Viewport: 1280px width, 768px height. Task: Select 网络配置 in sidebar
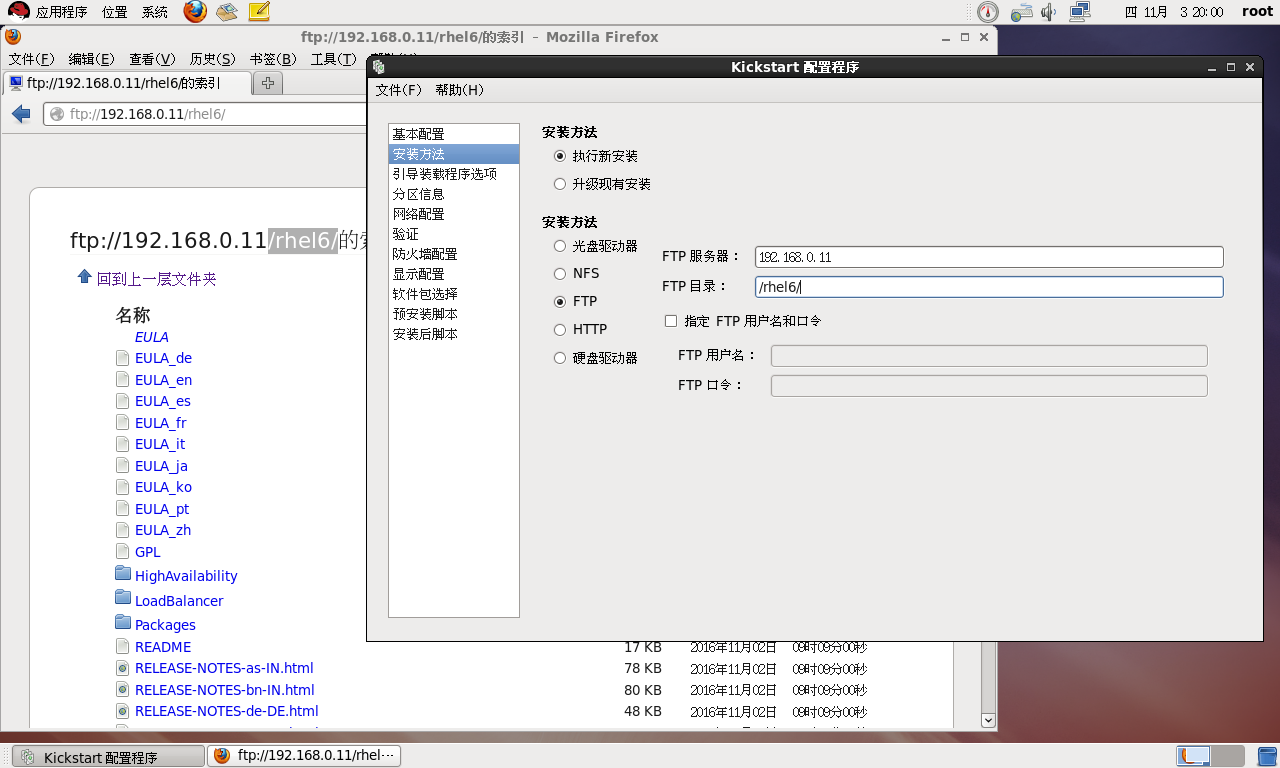453,214
